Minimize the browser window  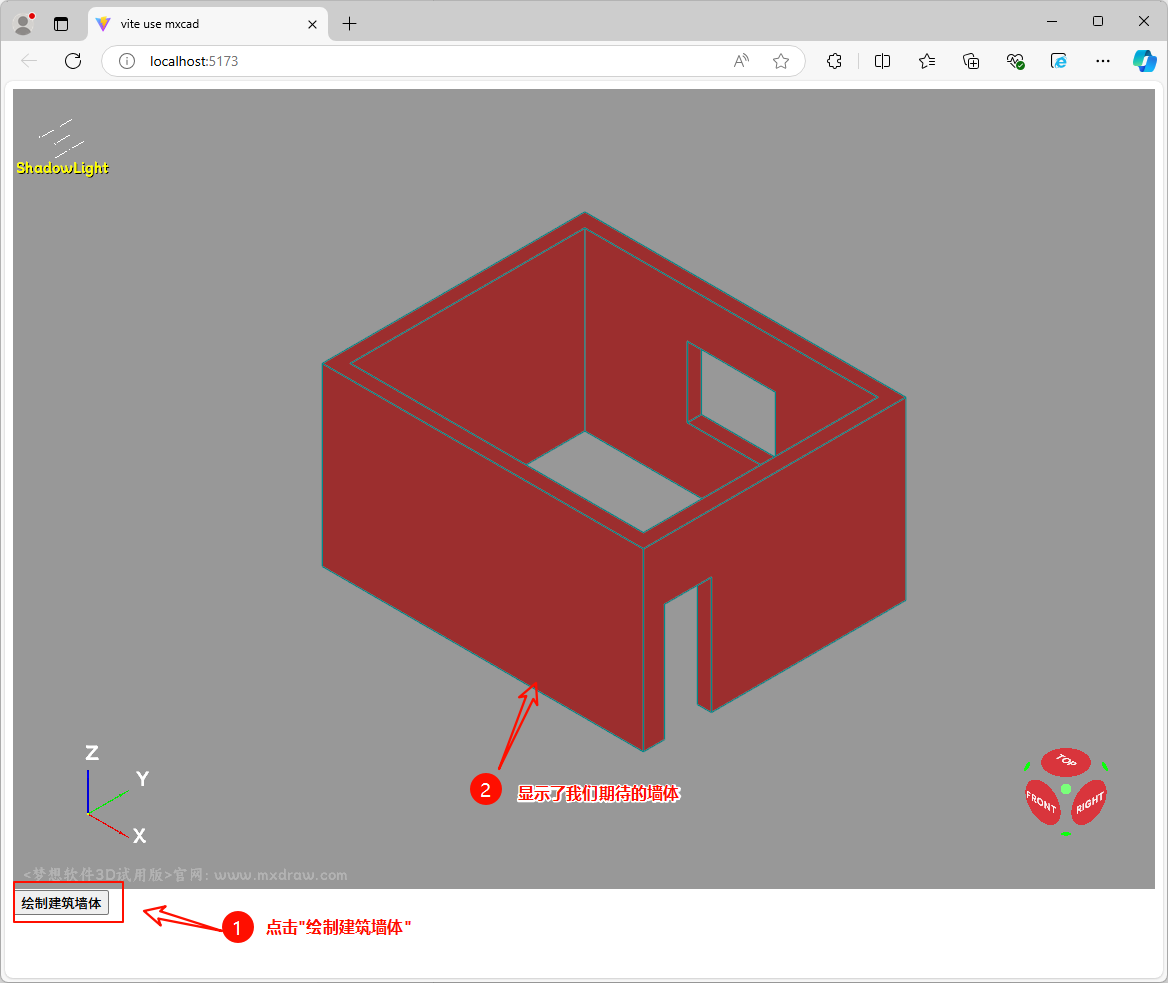(x=1052, y=22)
